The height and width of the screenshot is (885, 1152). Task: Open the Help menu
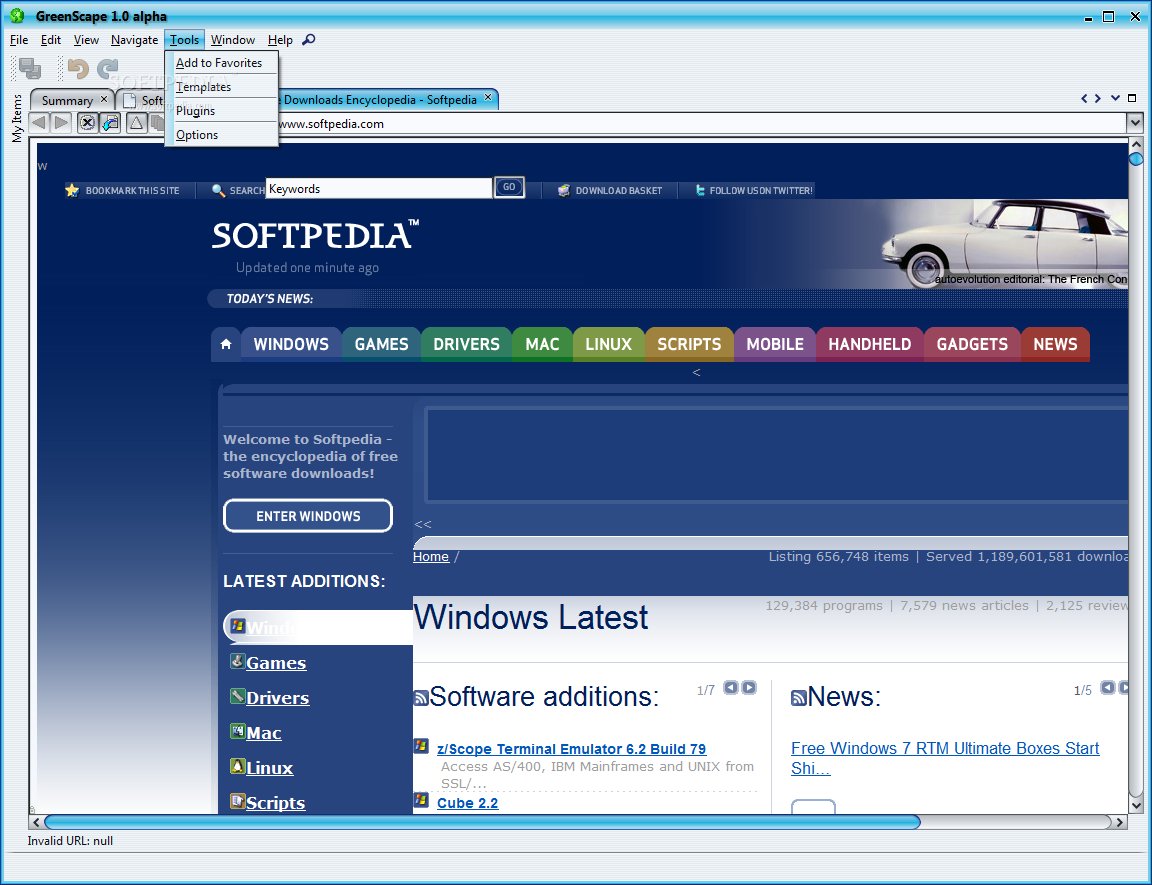coord(280,40)
